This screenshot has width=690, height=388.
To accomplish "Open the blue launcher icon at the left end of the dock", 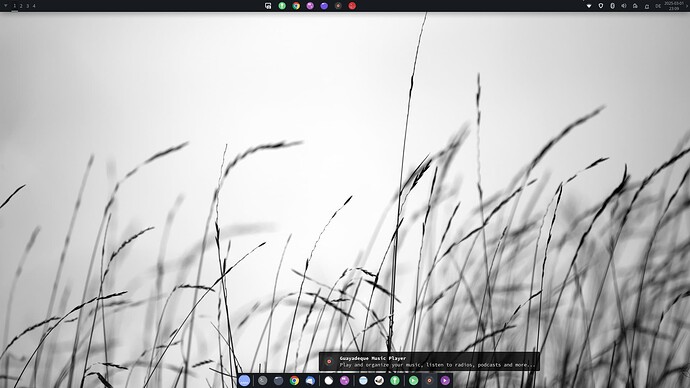I will click(x=245, y=381).
